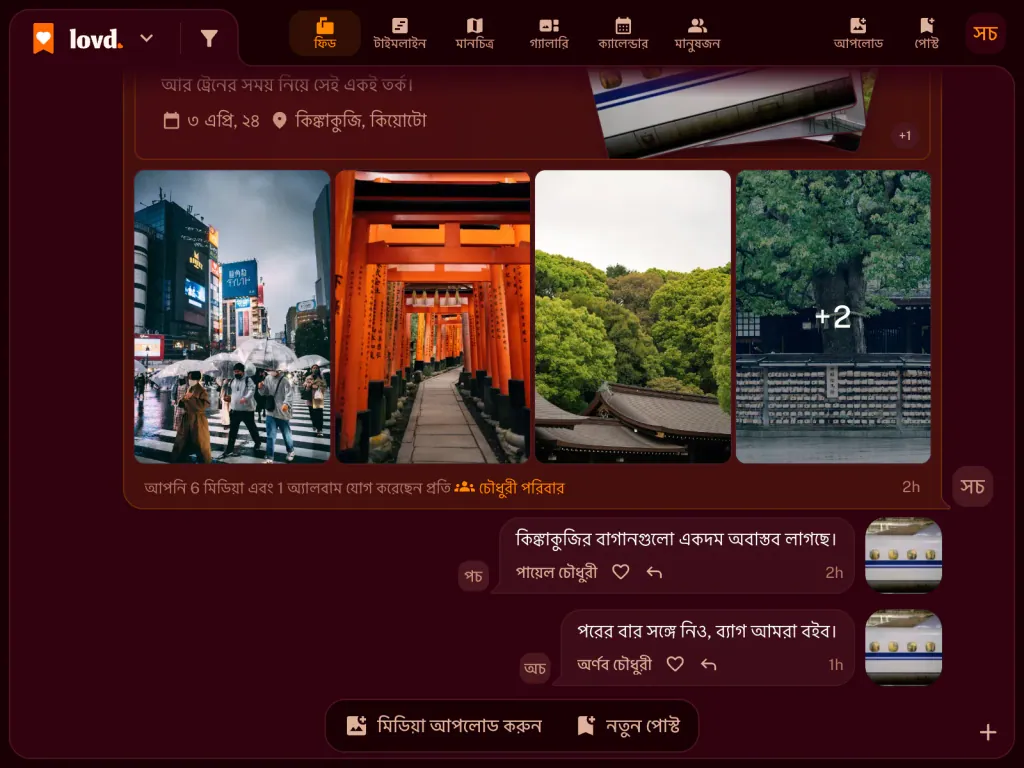Click the অচ avatar badge
The image size is (1024, 768).
pos(535,668)
